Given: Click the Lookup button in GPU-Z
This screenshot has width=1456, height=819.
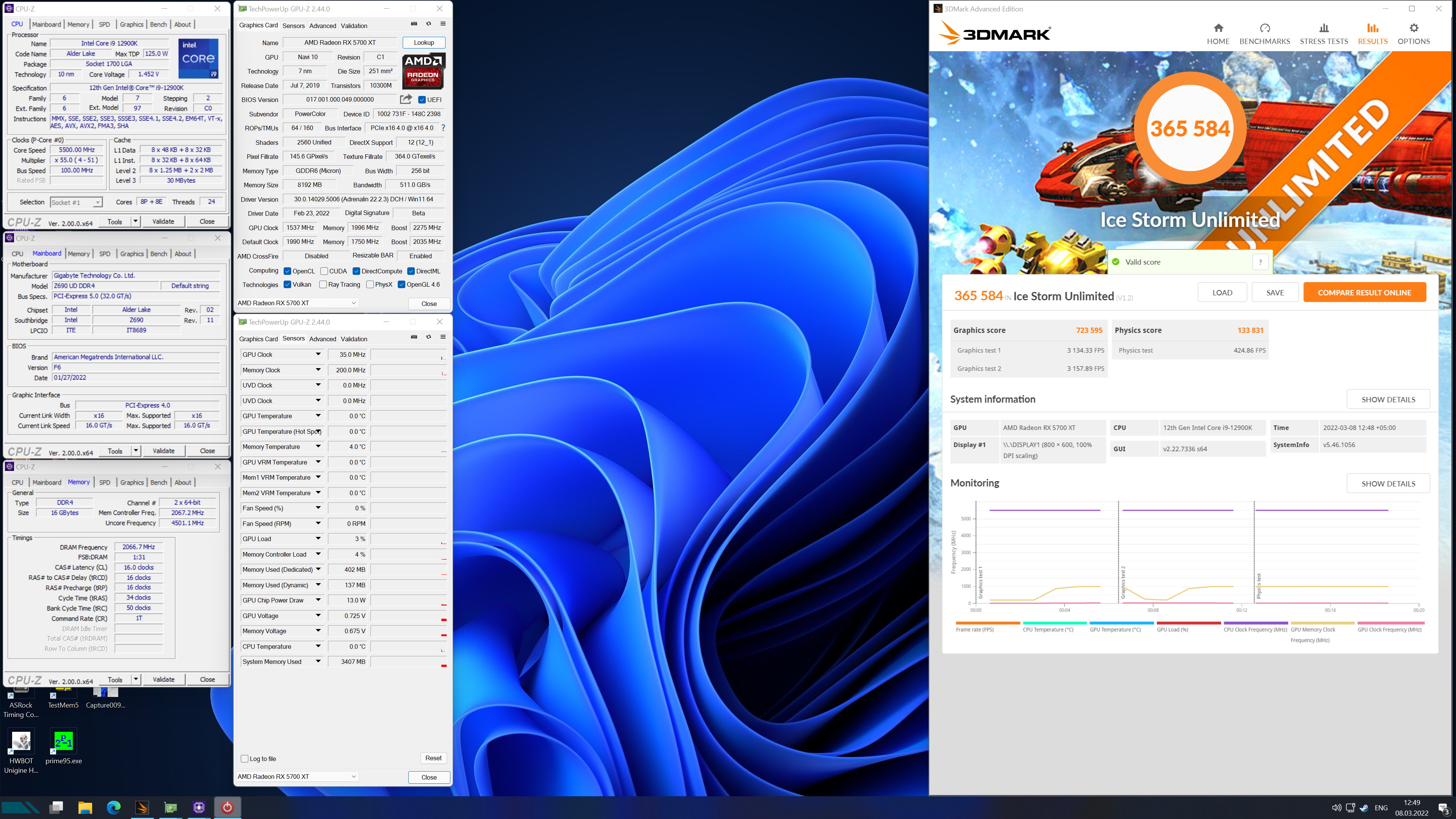Looking at the screenshot, I should pos(424,42).
